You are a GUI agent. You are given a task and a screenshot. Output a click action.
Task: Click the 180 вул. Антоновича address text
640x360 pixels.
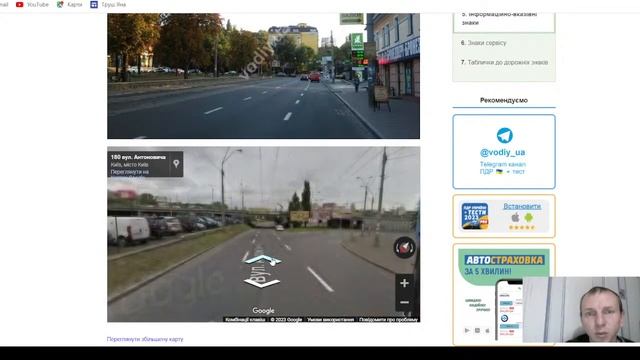138,157
